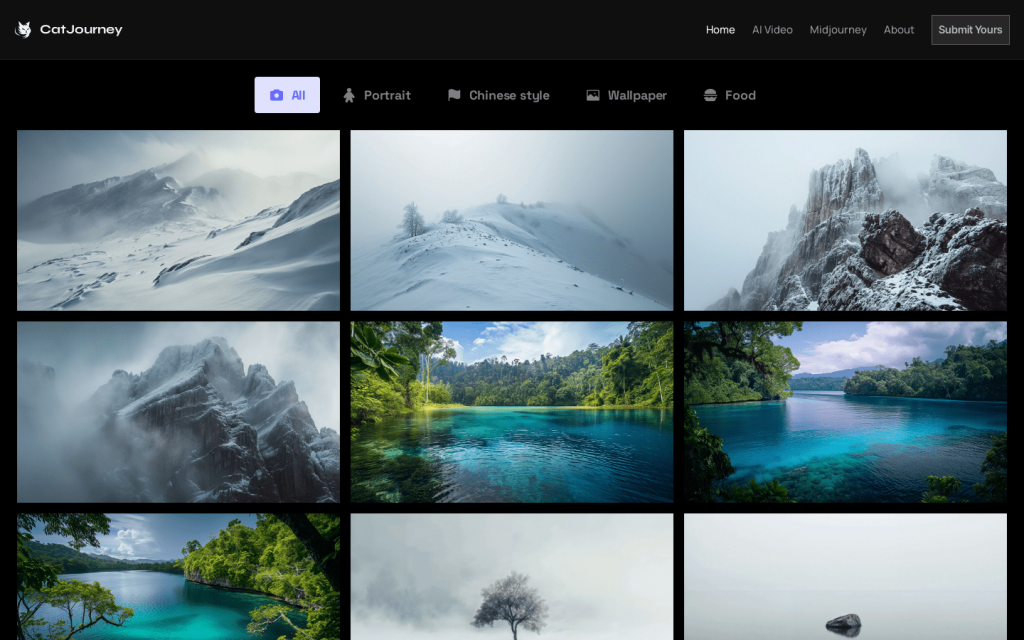The width and height of the screenshot is (1024, 640).
Task: Filter by Chinese style category
Action: pyautogui.click(x=498, y=95)
